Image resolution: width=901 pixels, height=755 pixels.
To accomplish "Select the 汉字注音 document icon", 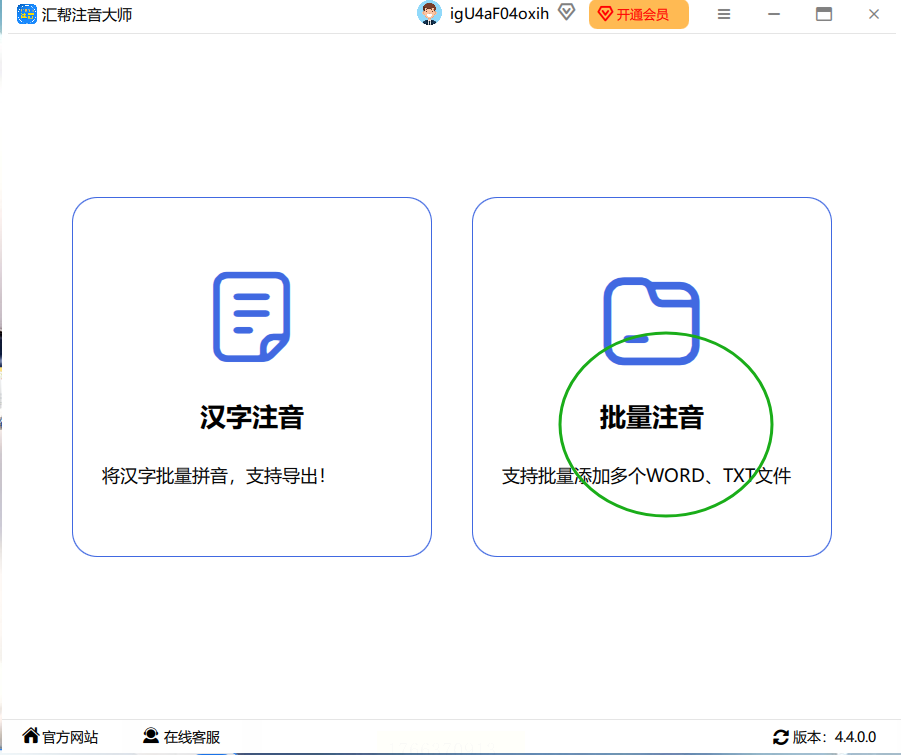I will tap(251, 317).
